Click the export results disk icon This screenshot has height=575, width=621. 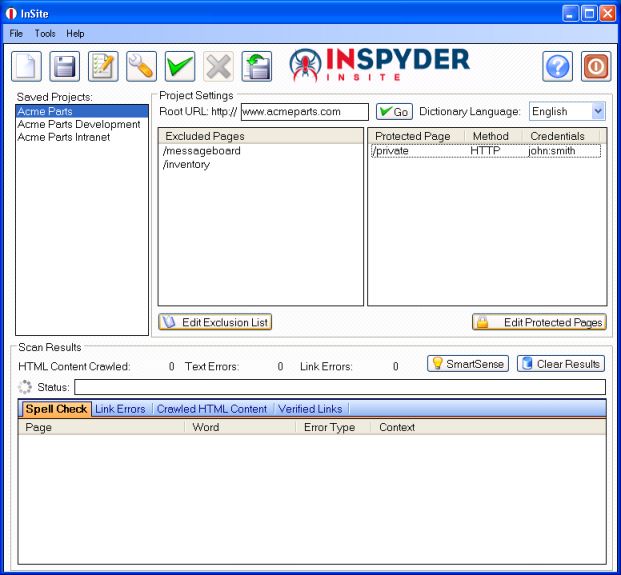coord(257,66)
